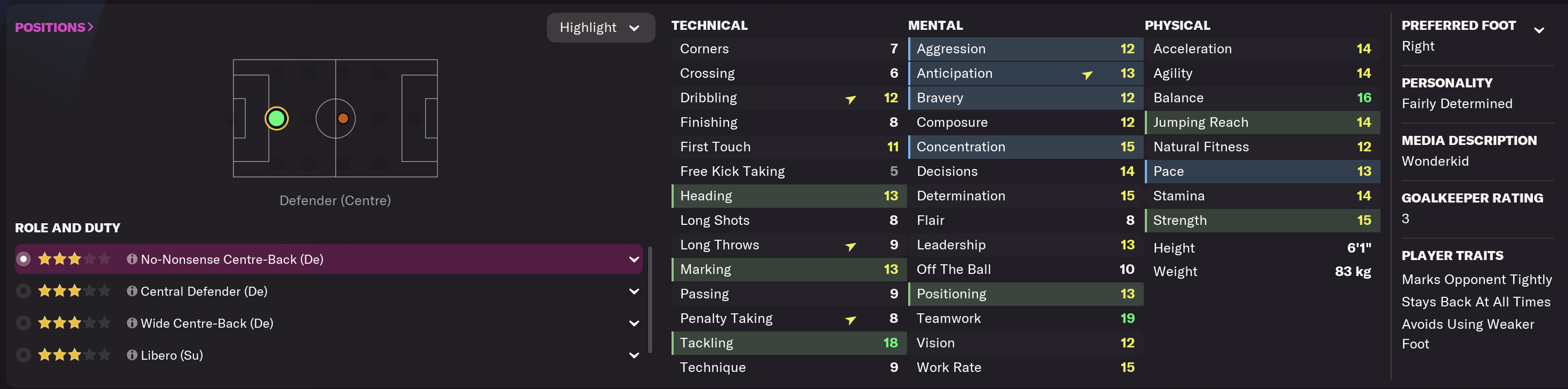Click info icon beside Central Defender role
Image resolution: width=1568 pixels, height=389 pixels.
tap(132, 291)
